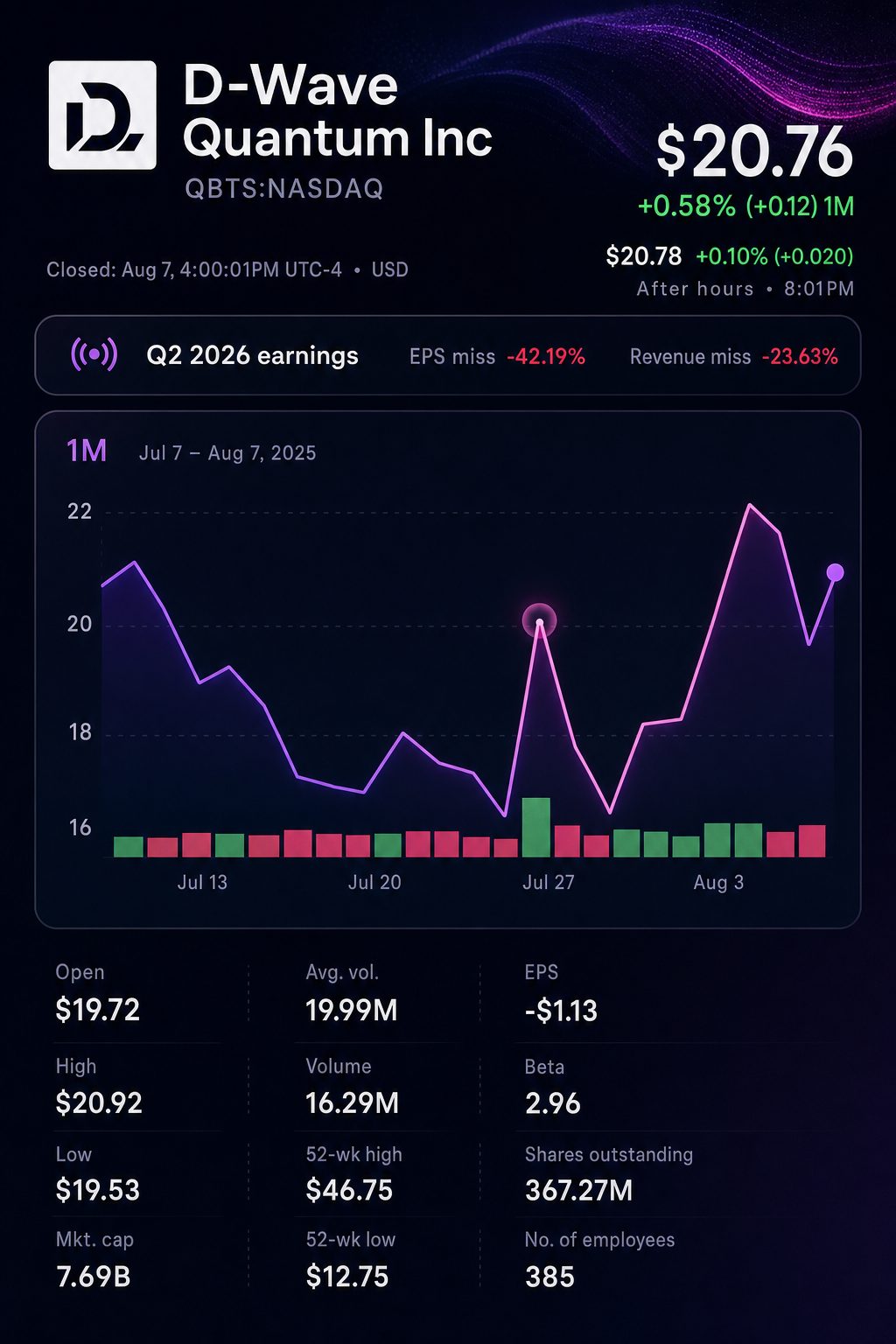
Task: Click the Shares outstanding label
Action: (609, 1155)
